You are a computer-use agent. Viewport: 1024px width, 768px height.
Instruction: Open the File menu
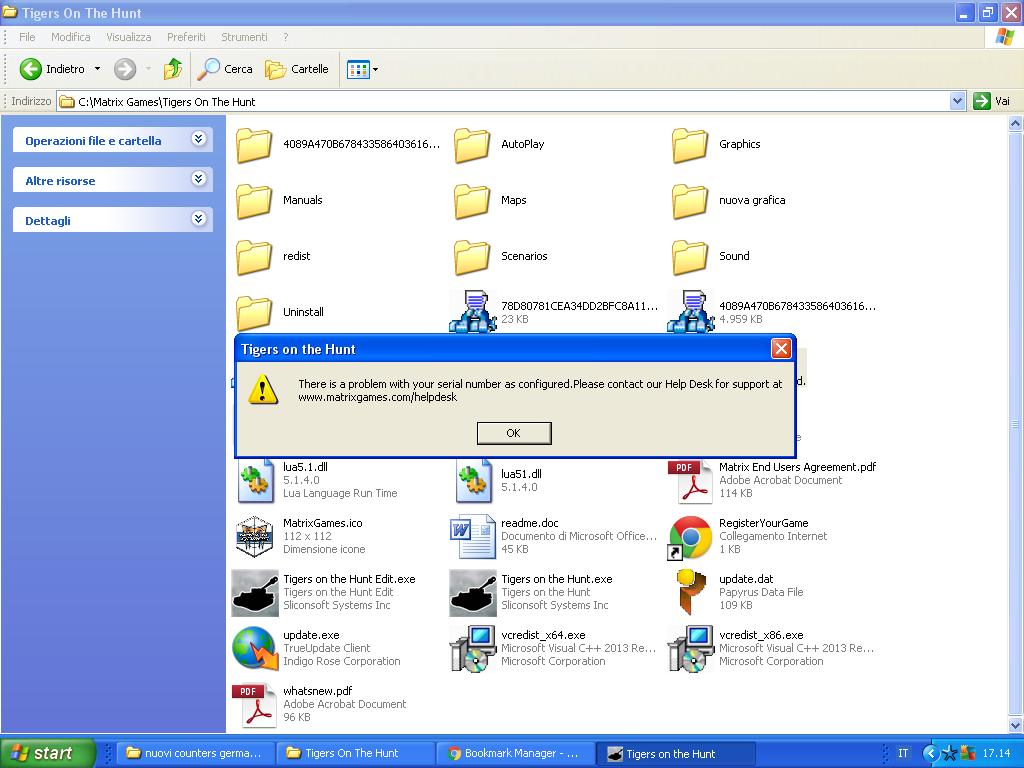tap(27, 37)
